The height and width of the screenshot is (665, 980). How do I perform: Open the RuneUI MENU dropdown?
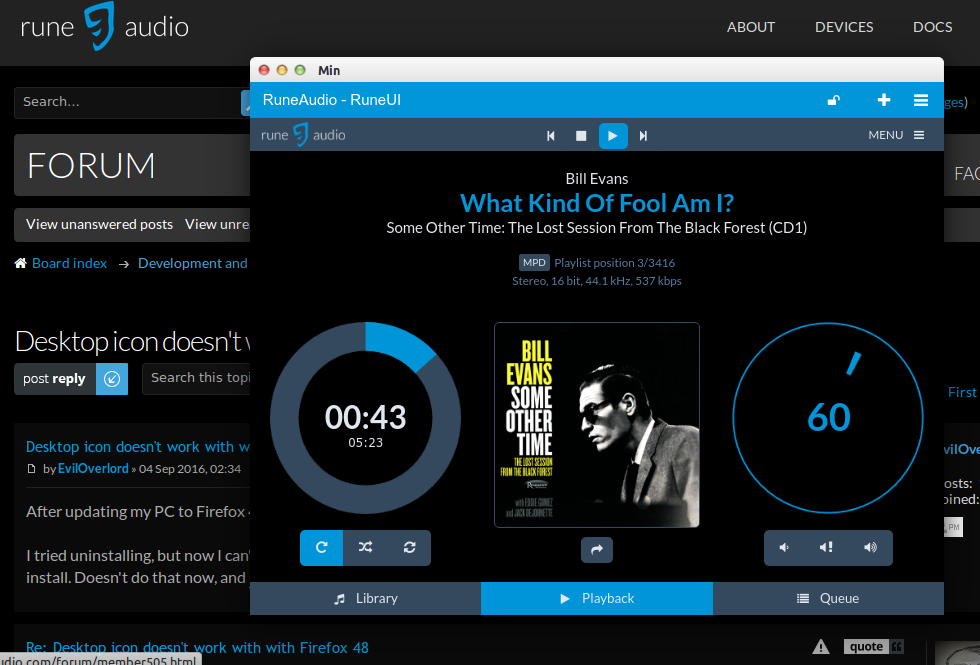(896, 135)
